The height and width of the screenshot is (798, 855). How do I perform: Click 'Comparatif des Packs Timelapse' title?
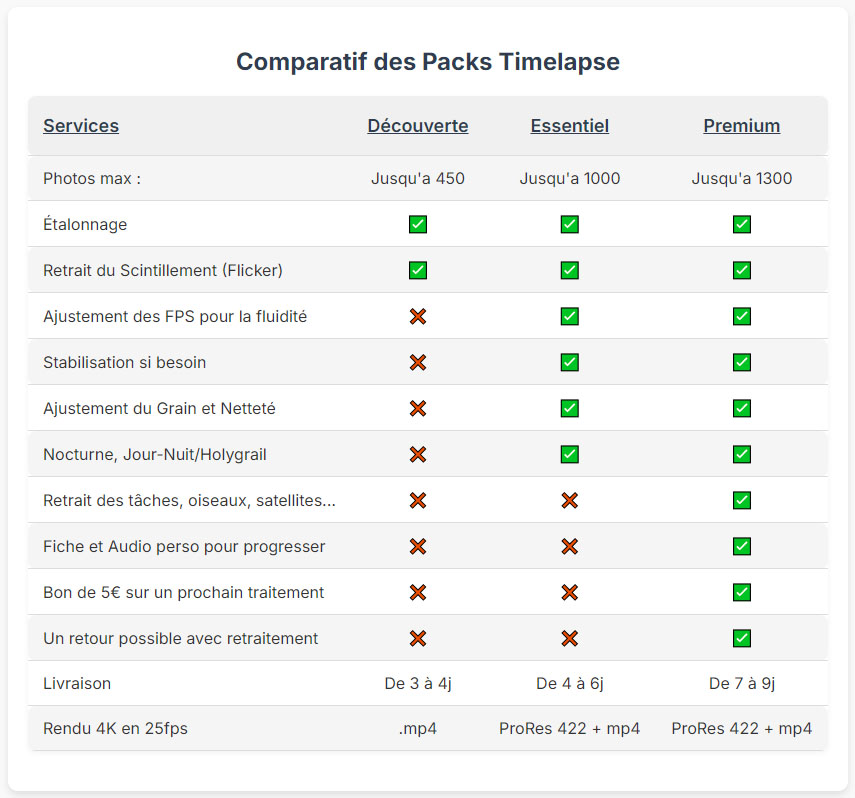pos(428,62)
